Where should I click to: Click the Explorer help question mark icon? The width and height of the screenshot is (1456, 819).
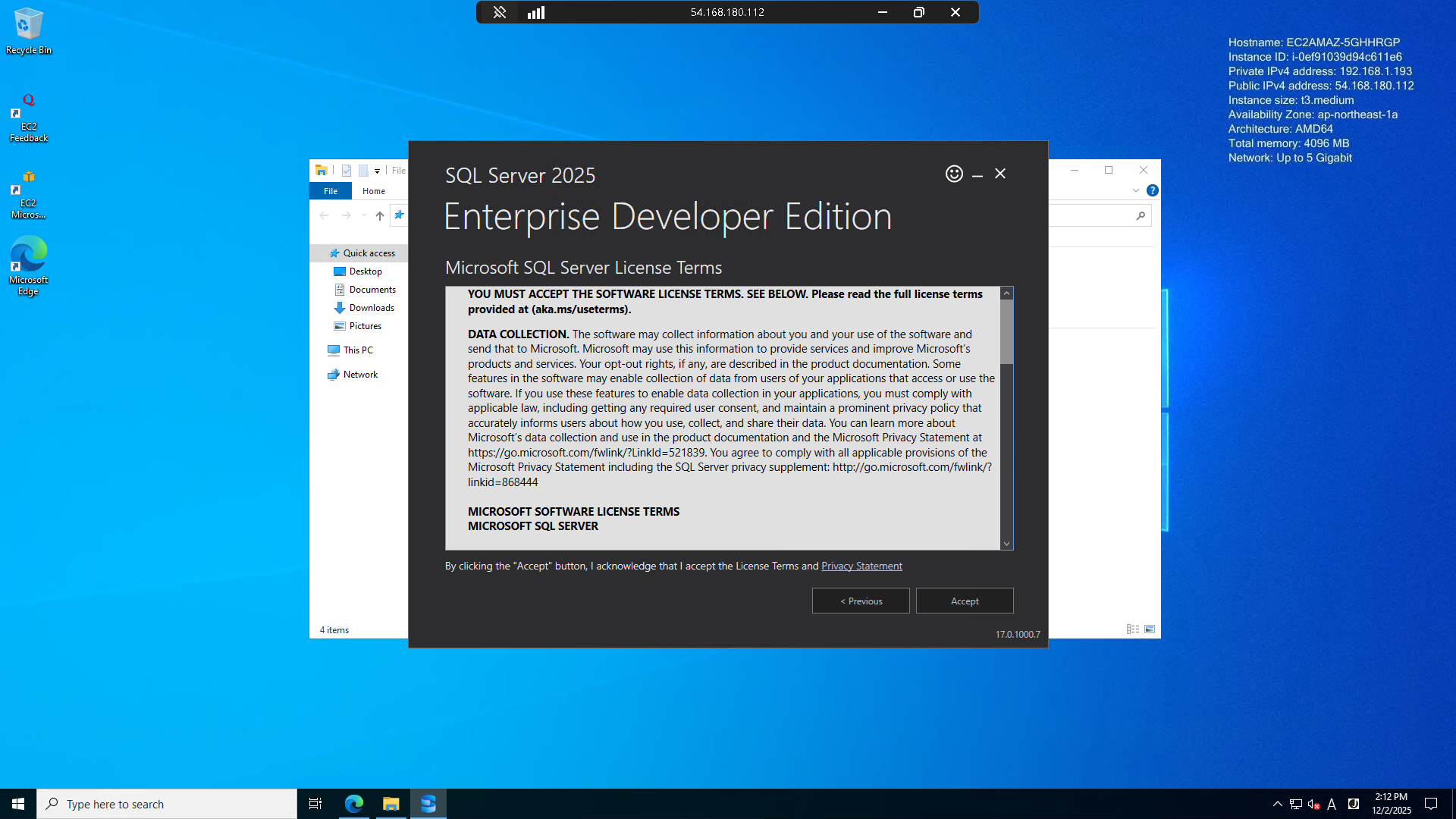click(1152, 190)
